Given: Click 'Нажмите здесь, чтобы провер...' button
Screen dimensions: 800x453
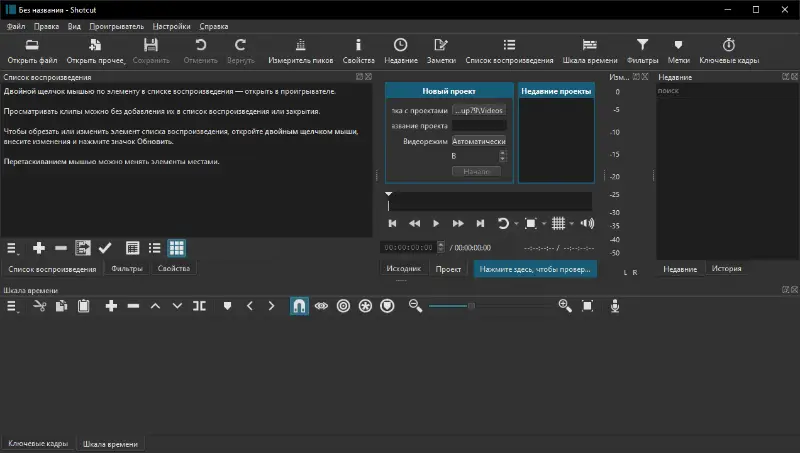Looking at the screenshot, I should [535, 269].
